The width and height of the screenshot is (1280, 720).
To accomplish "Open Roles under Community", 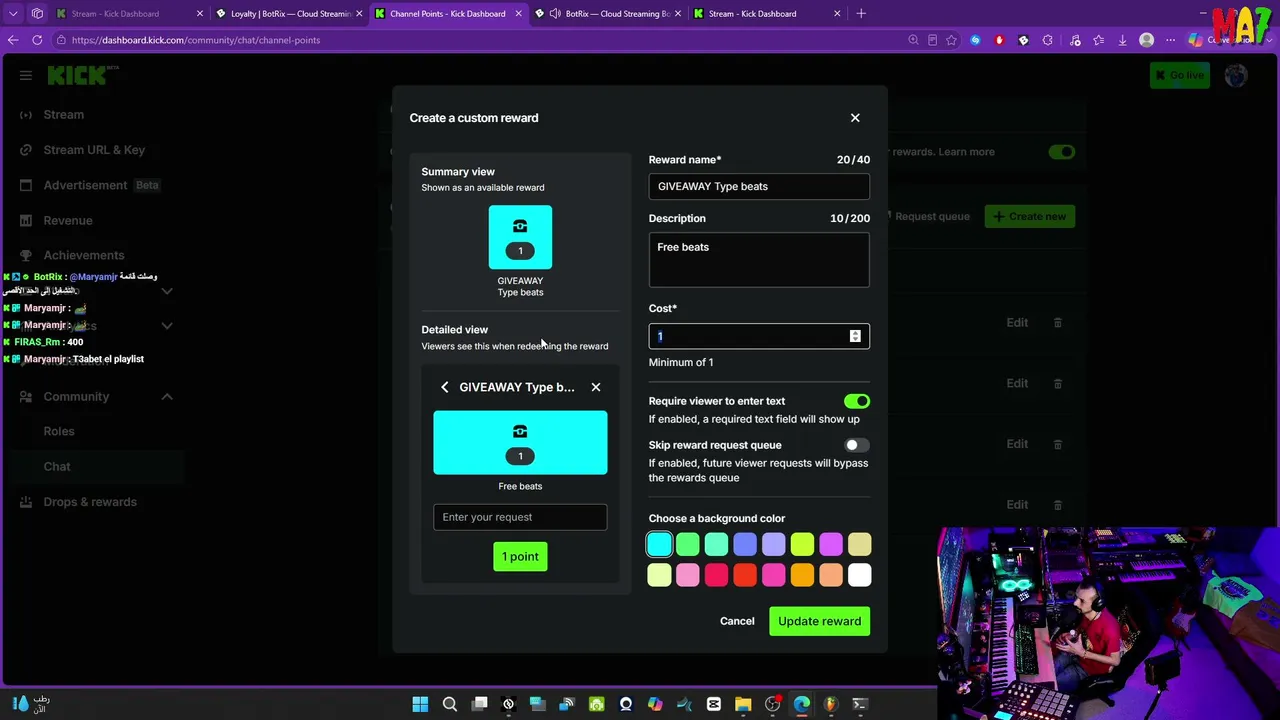I will click(59, 431).
